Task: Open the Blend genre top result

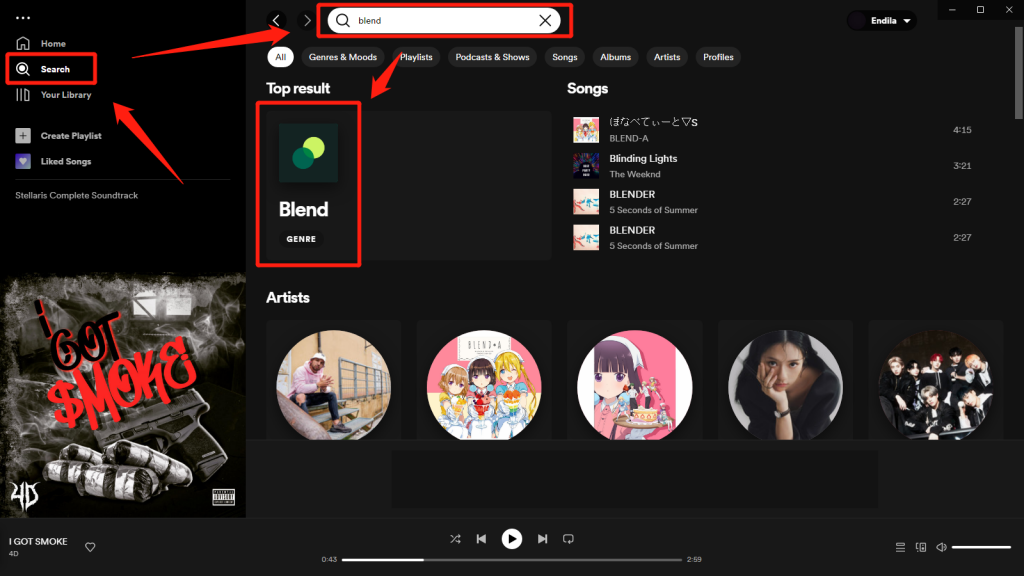Action: (409, 185)
